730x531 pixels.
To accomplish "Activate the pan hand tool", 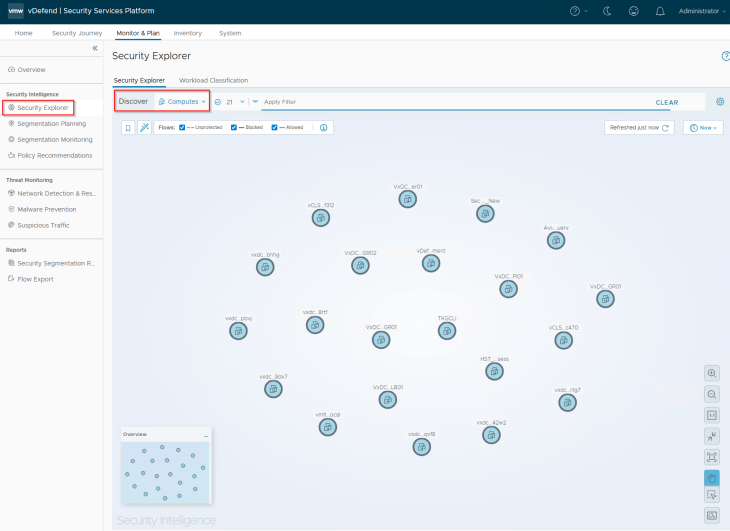I will pos(712,478).
